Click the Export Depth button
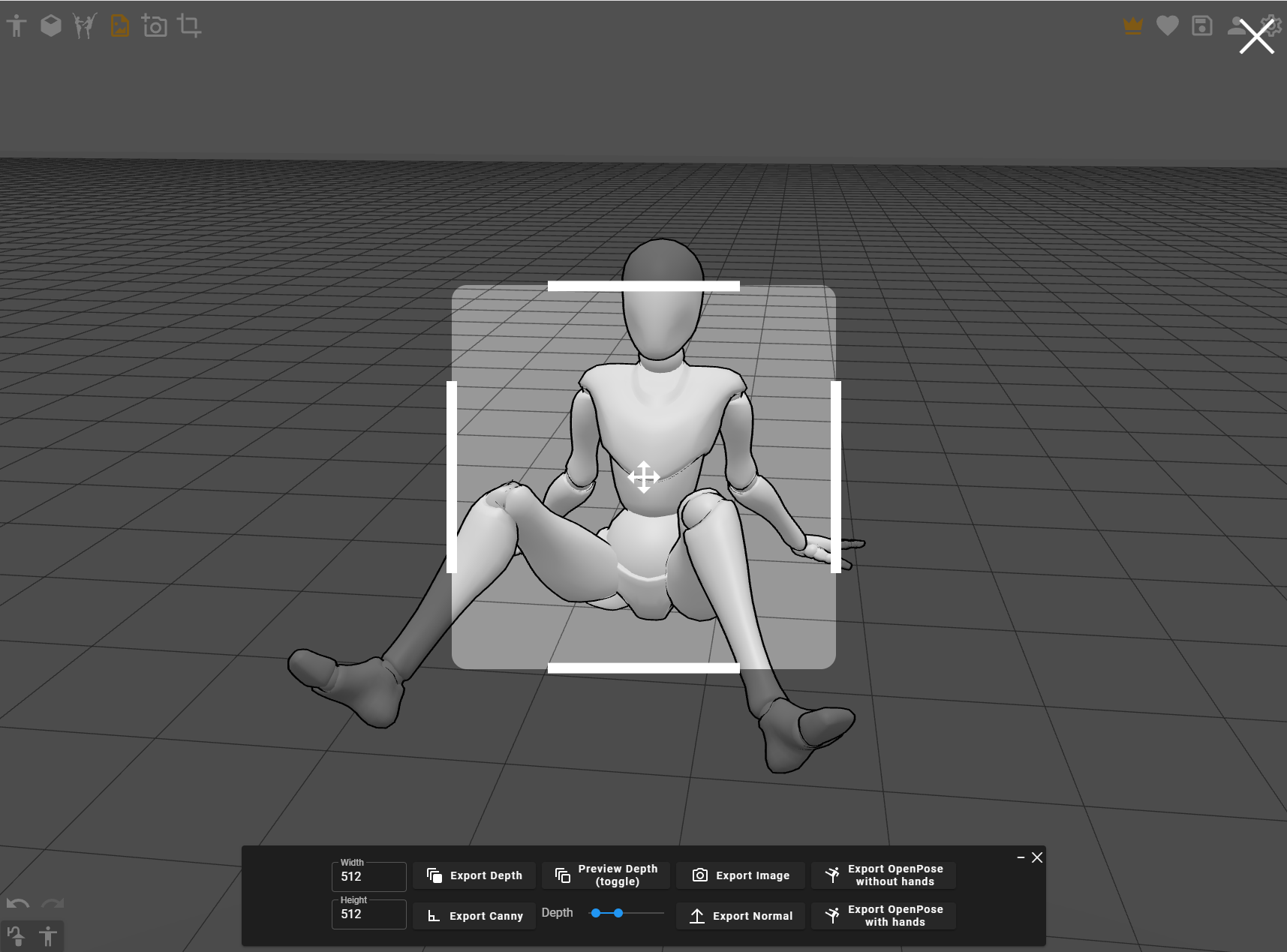The width and height of the screenshot is (1287, 952). [x=474, y=875]
